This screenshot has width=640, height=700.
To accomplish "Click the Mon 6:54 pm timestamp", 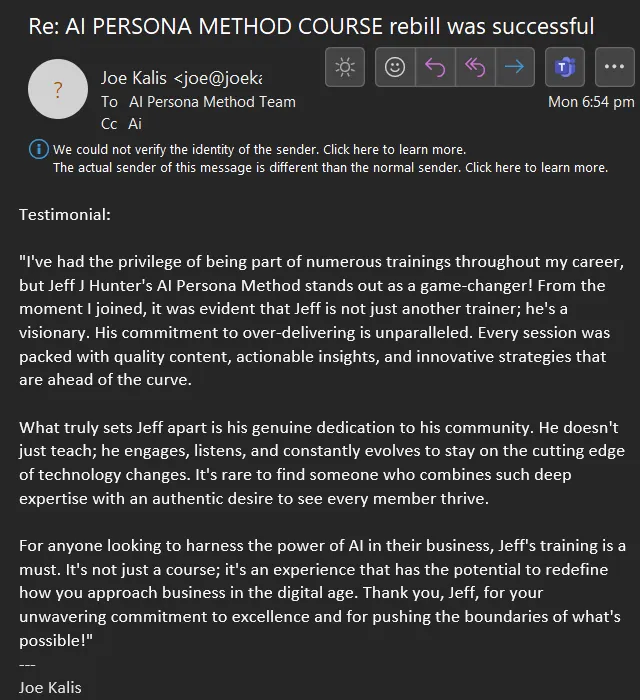I will 591,101.
